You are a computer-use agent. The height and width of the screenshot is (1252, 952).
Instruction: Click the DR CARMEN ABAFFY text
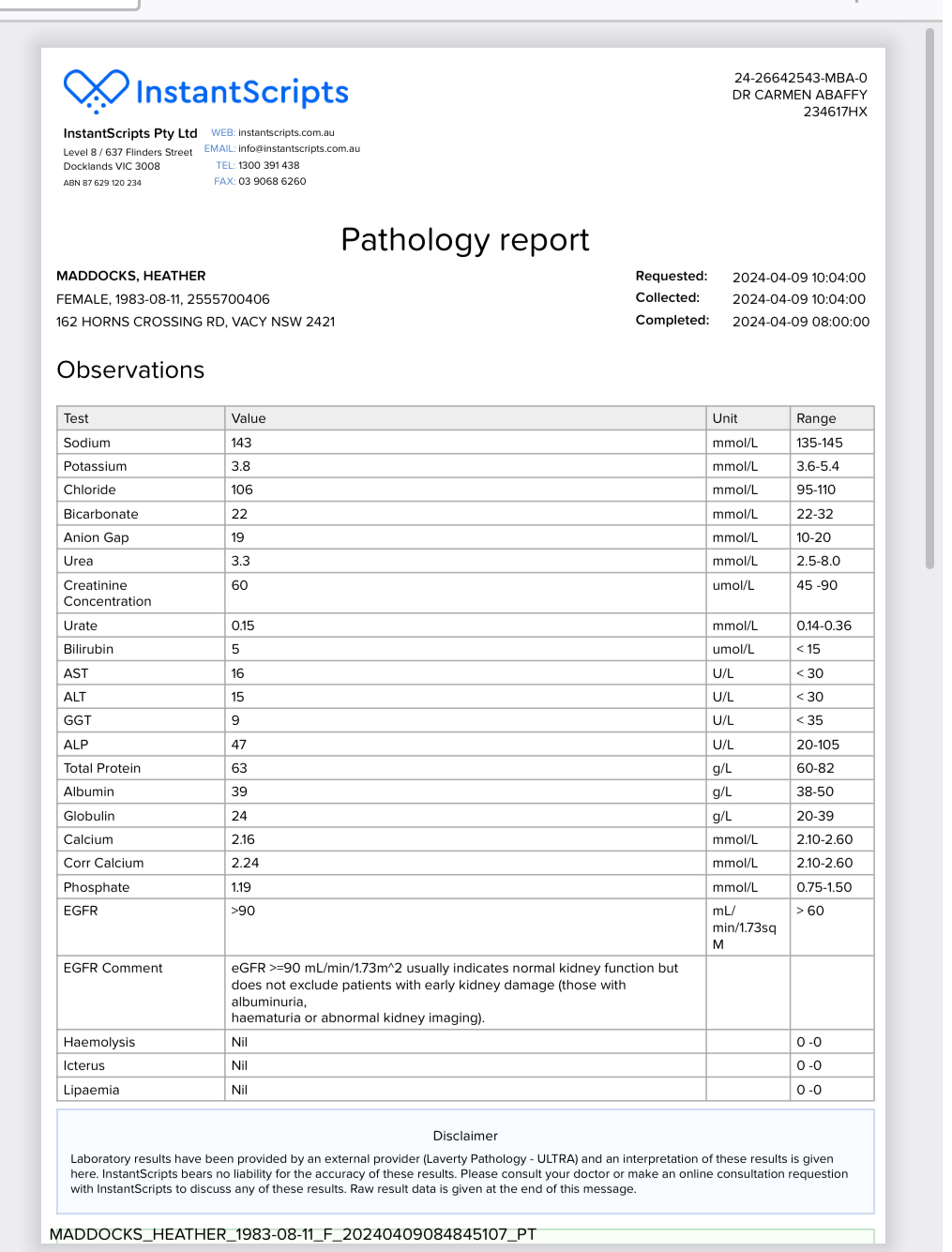799,95
